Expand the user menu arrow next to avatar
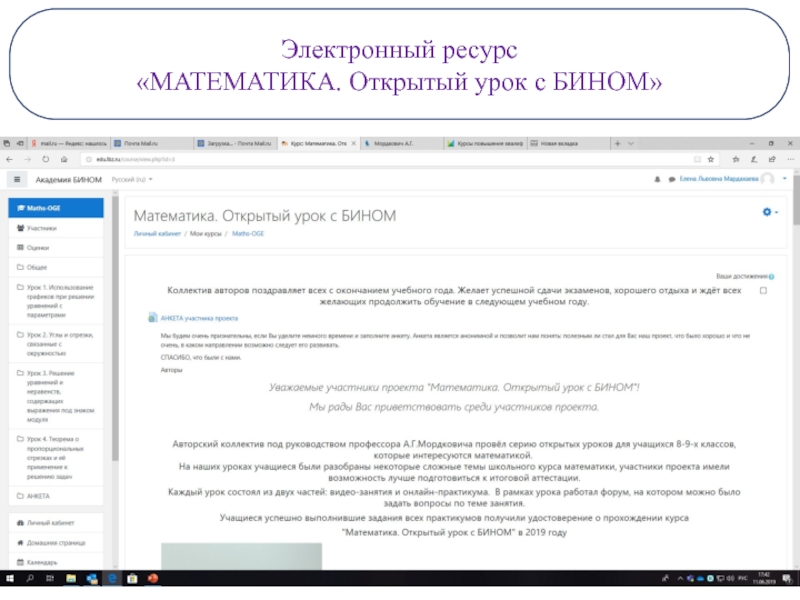 coord(784,179)
